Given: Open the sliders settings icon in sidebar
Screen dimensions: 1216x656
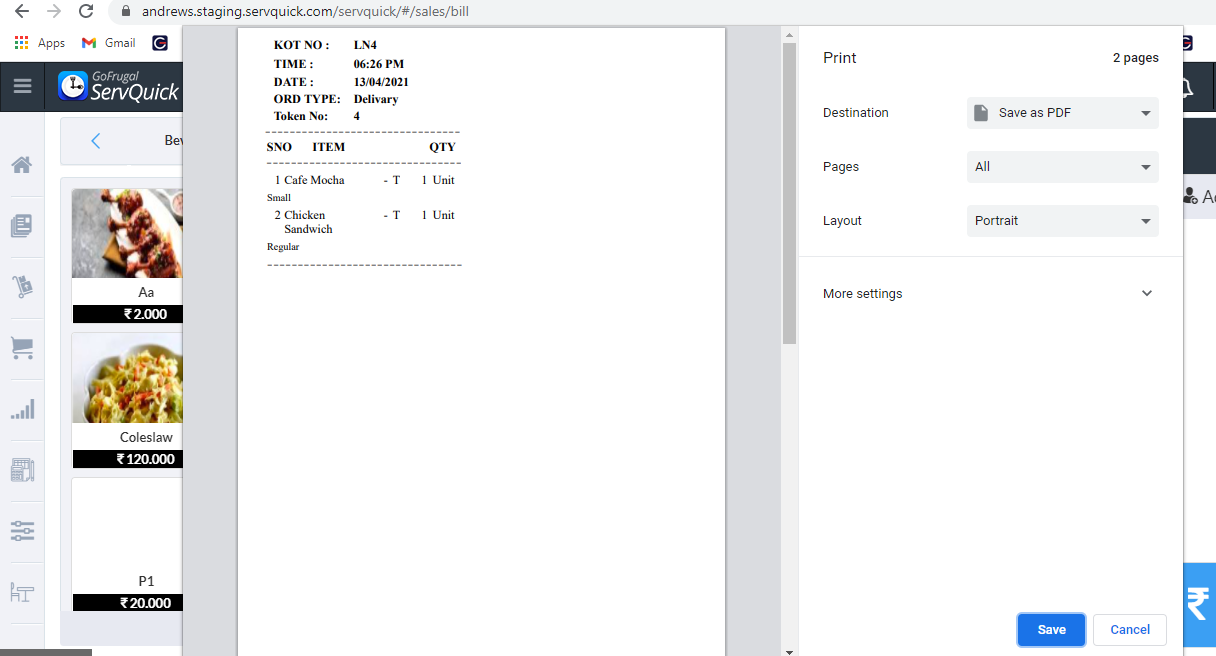Looking at the screenshot, I should pyautogui.click(x=22, y=531).
